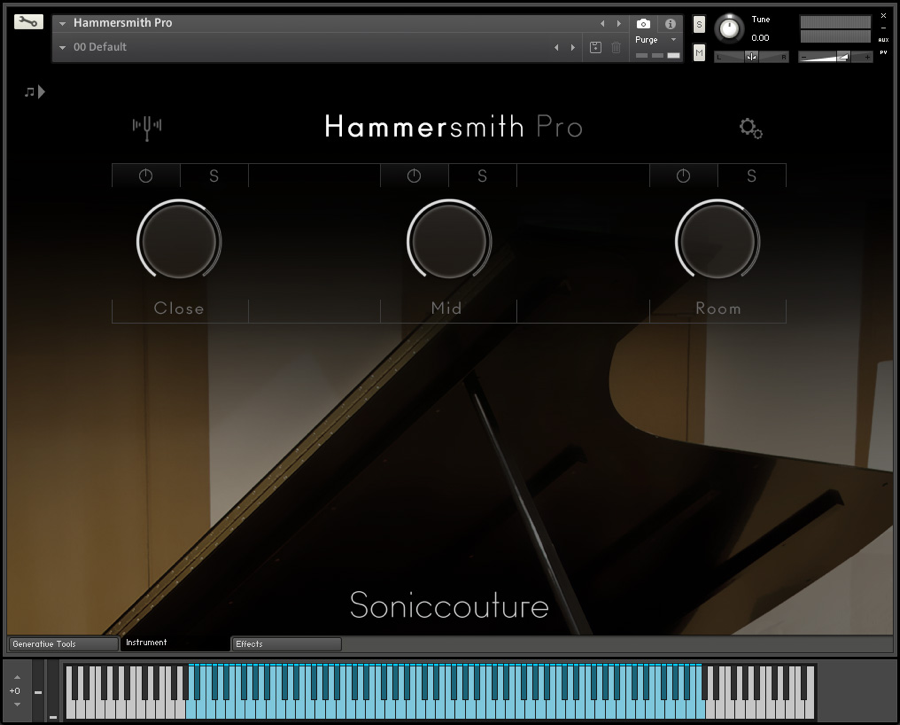900x725 pixels.
Task: Click the Mid mic volume knob
Action: 449,241
